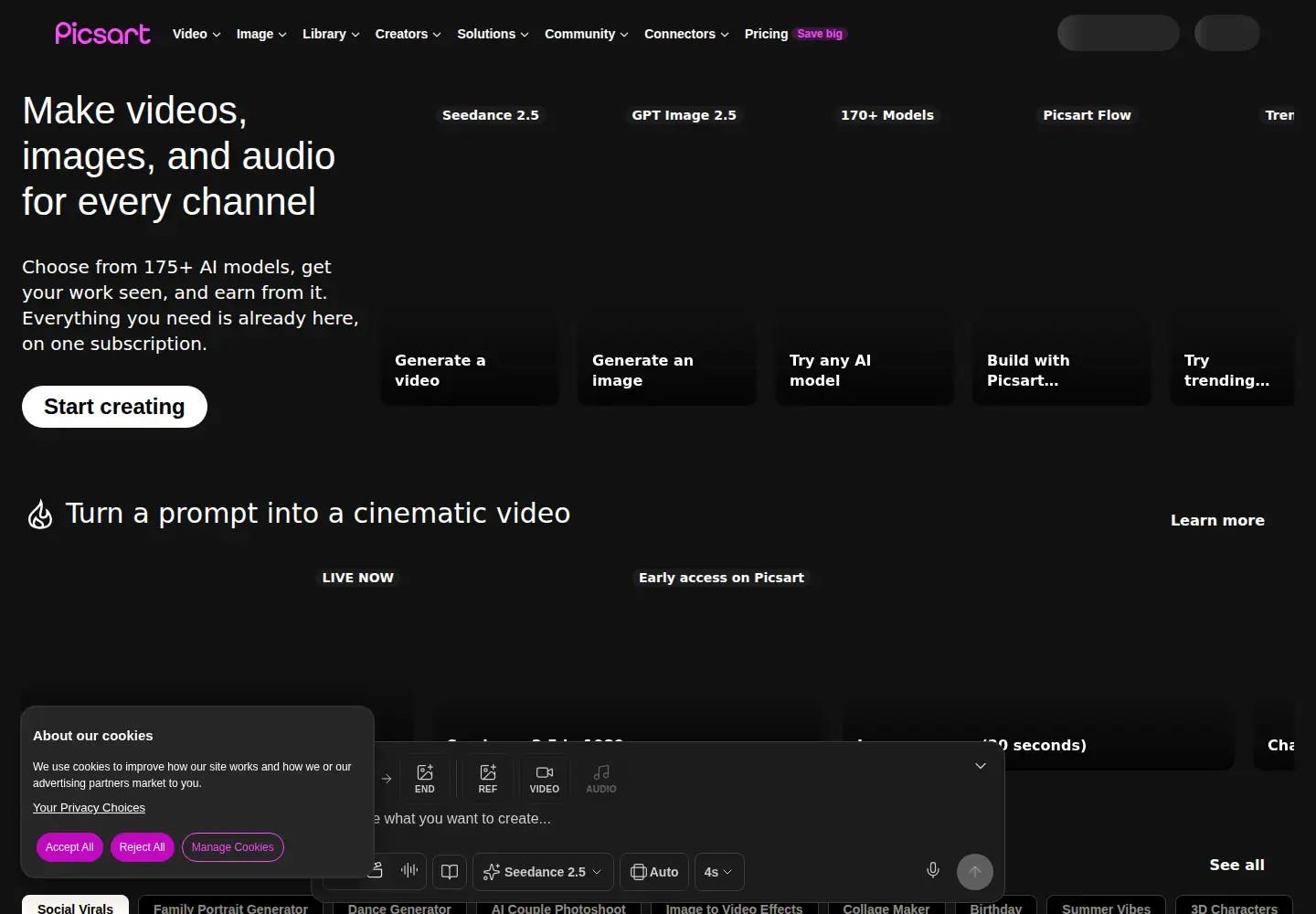This screenshot has width=1316, height=914.
Task: Go to Pricing page
Action: [766, 34]
